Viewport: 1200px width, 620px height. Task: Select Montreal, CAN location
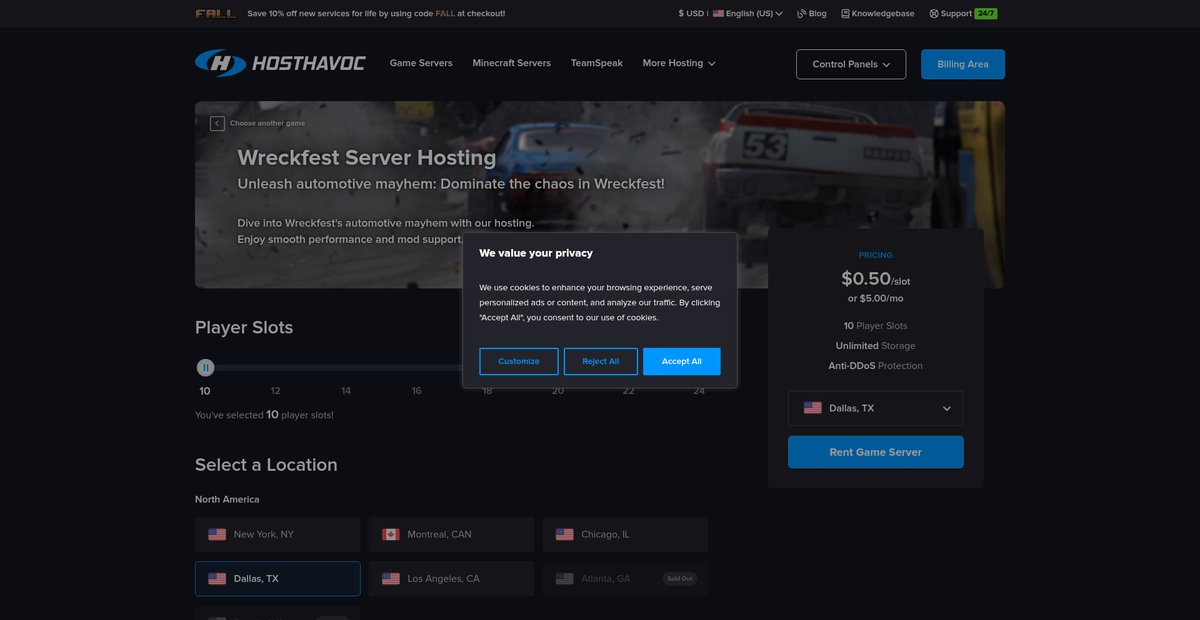pos(452,534)
